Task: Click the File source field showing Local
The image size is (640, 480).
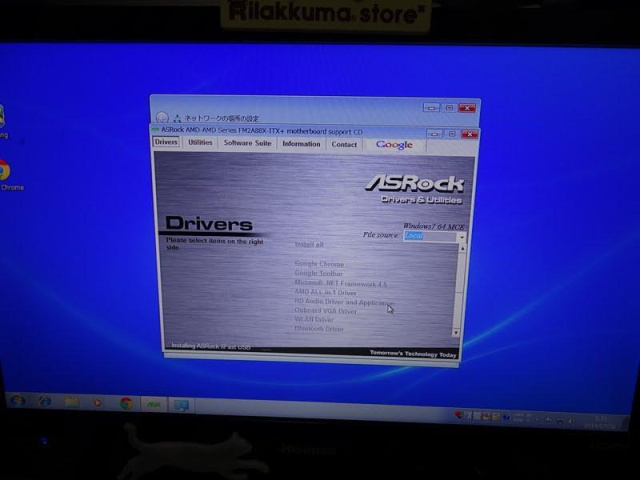Action: pos(430,236)
